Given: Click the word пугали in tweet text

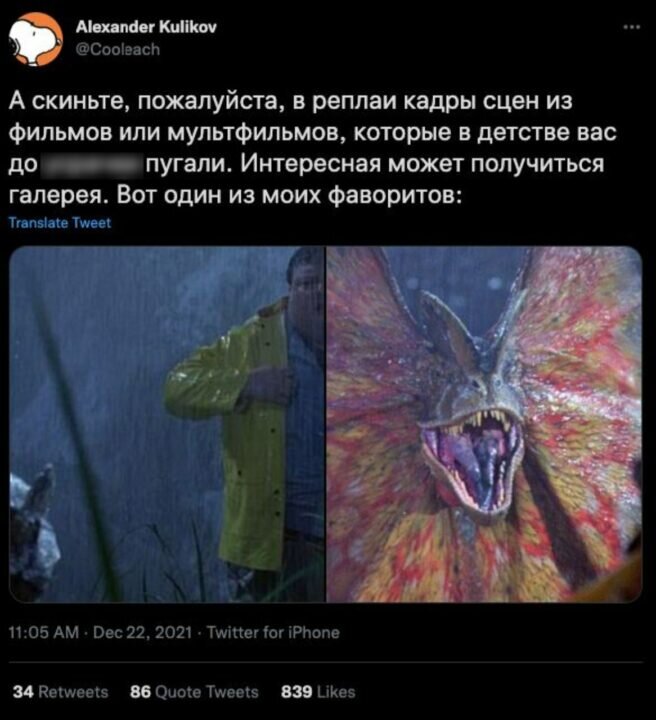Looking at the screenshot, I should pos(188,165).
